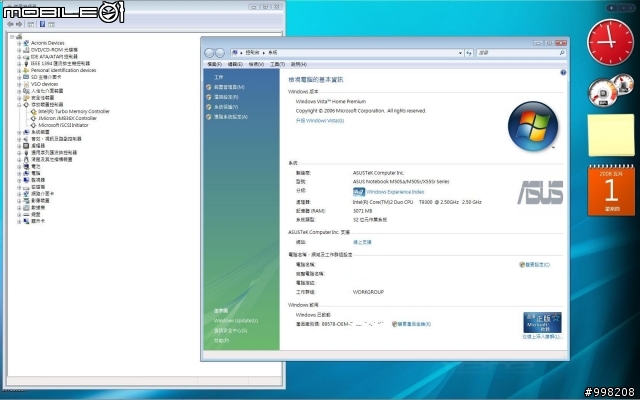Click the Forward button in System window

pyautogui.click(x=220, y=53)
